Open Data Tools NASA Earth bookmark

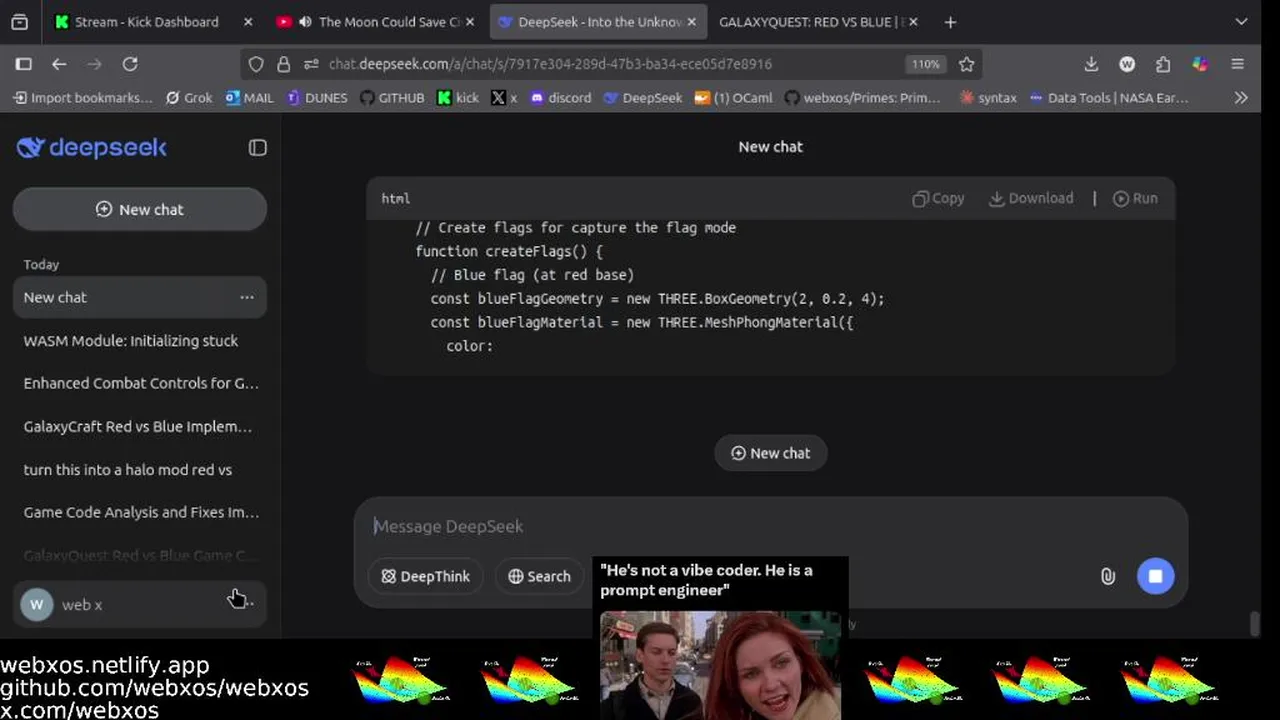tap(1108, 98)
